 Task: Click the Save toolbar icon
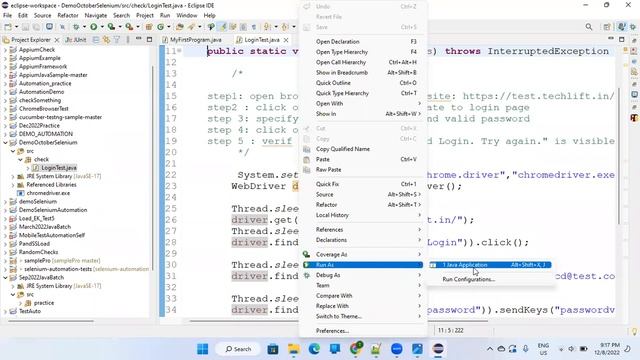tap(25, 27)
